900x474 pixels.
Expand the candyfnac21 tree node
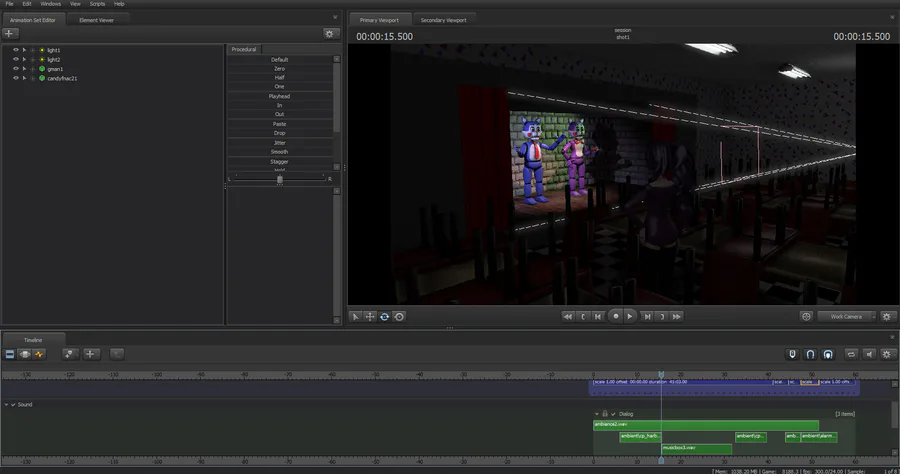click(x=33, y=77)
